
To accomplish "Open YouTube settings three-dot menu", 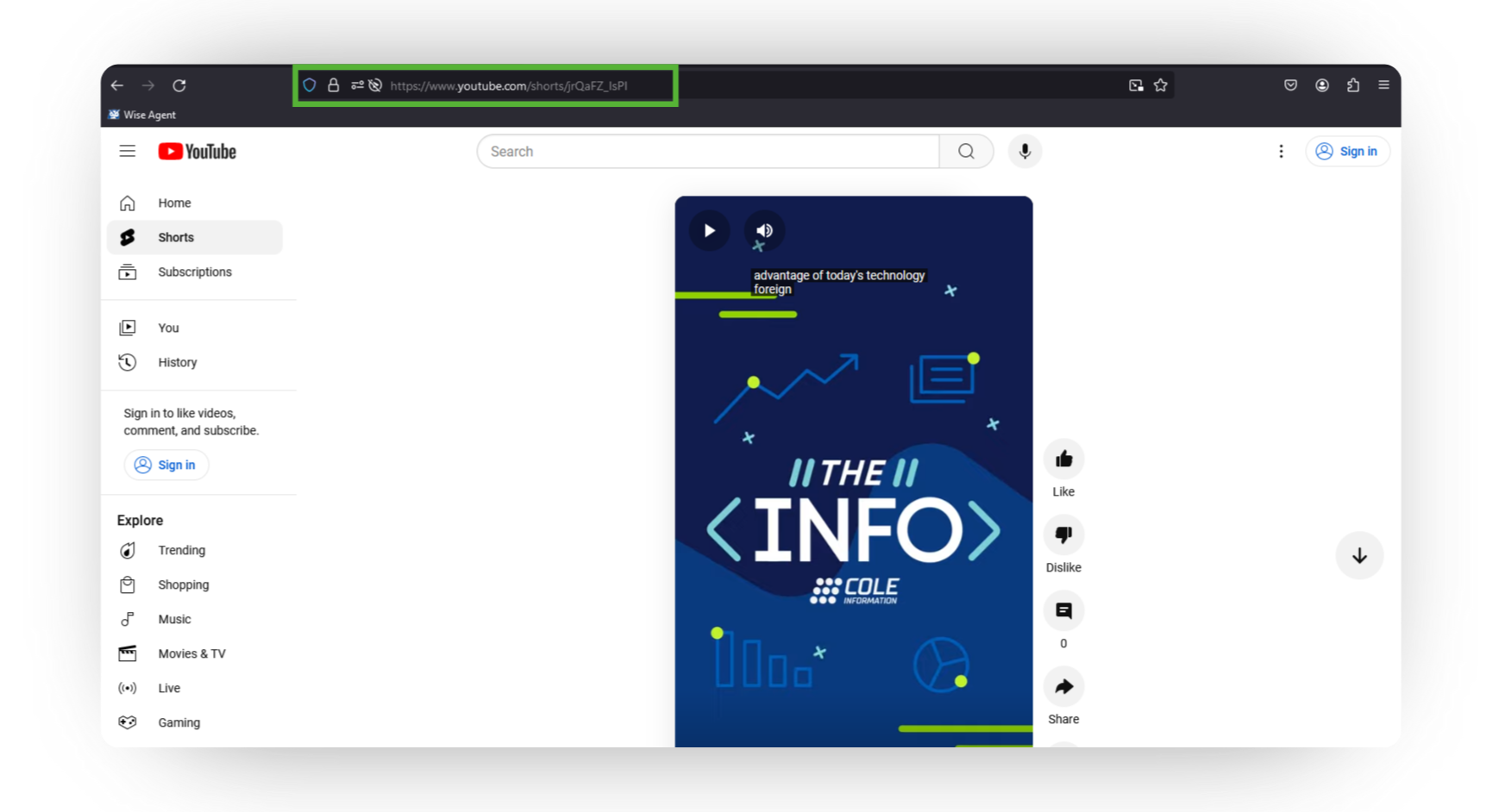I will (x=1281, y=152).
